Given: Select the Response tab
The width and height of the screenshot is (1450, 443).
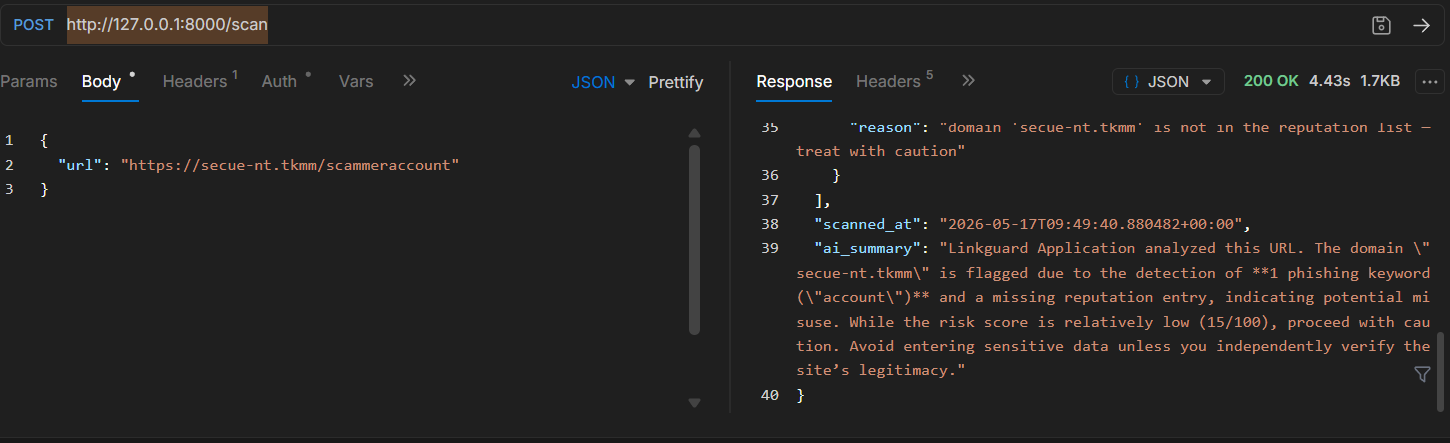Looking at the screenshot, I should [x=794, y=82].
